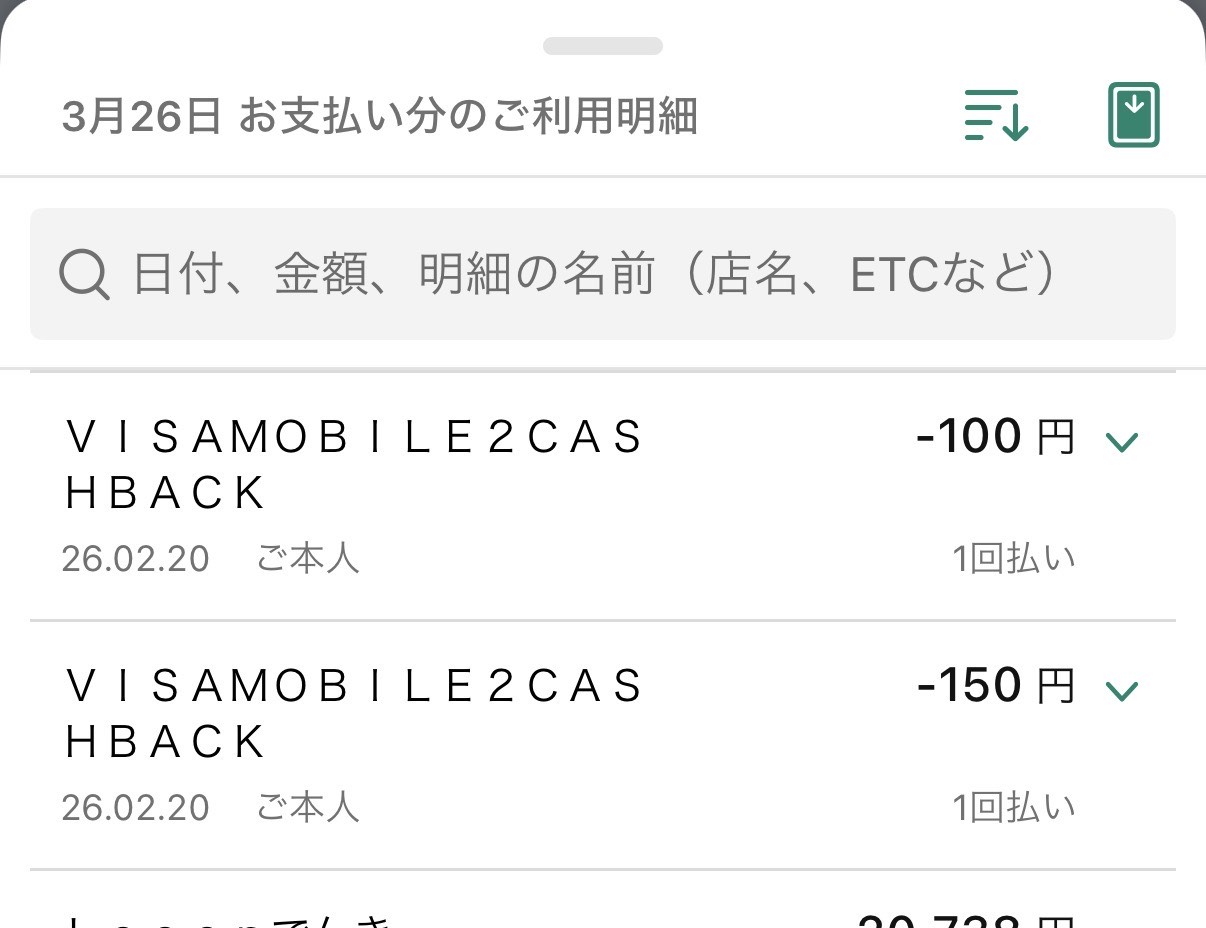Open first VISAMOBILE2CASHBACK transaction entry
Viewport: 1206px width, 928px height.
pos(355,465)
